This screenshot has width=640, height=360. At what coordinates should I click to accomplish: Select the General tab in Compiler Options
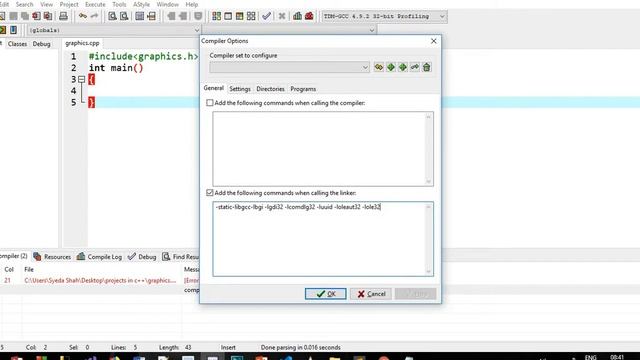coord(213,88)
